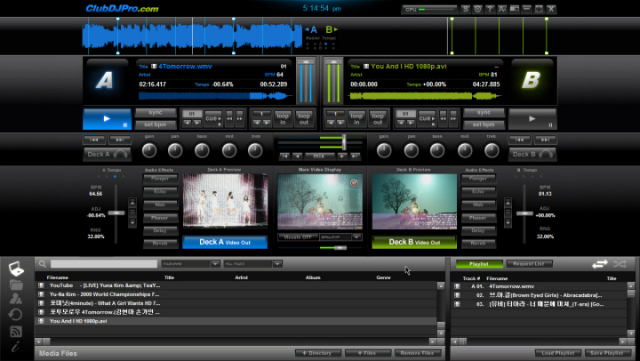Open the folders sidebar icon
The image size is (640, 361).
click(16, 285)
